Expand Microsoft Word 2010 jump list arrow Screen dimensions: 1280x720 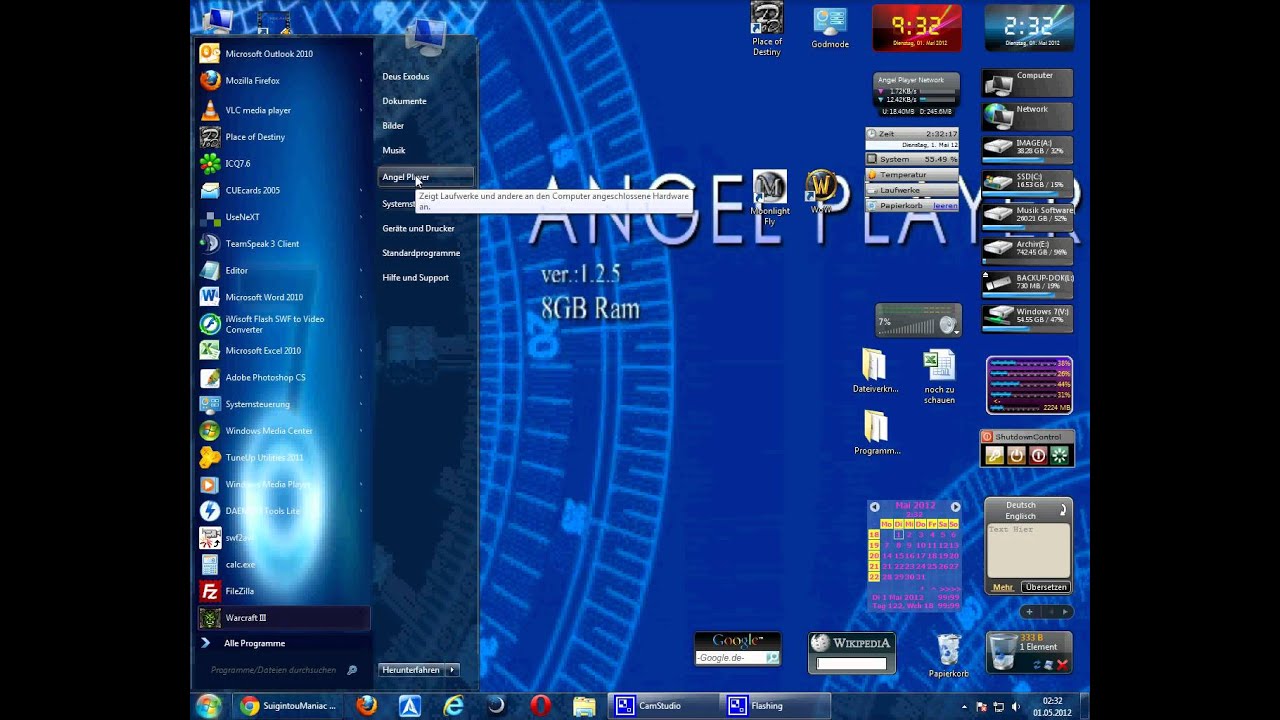pos(361,297)
